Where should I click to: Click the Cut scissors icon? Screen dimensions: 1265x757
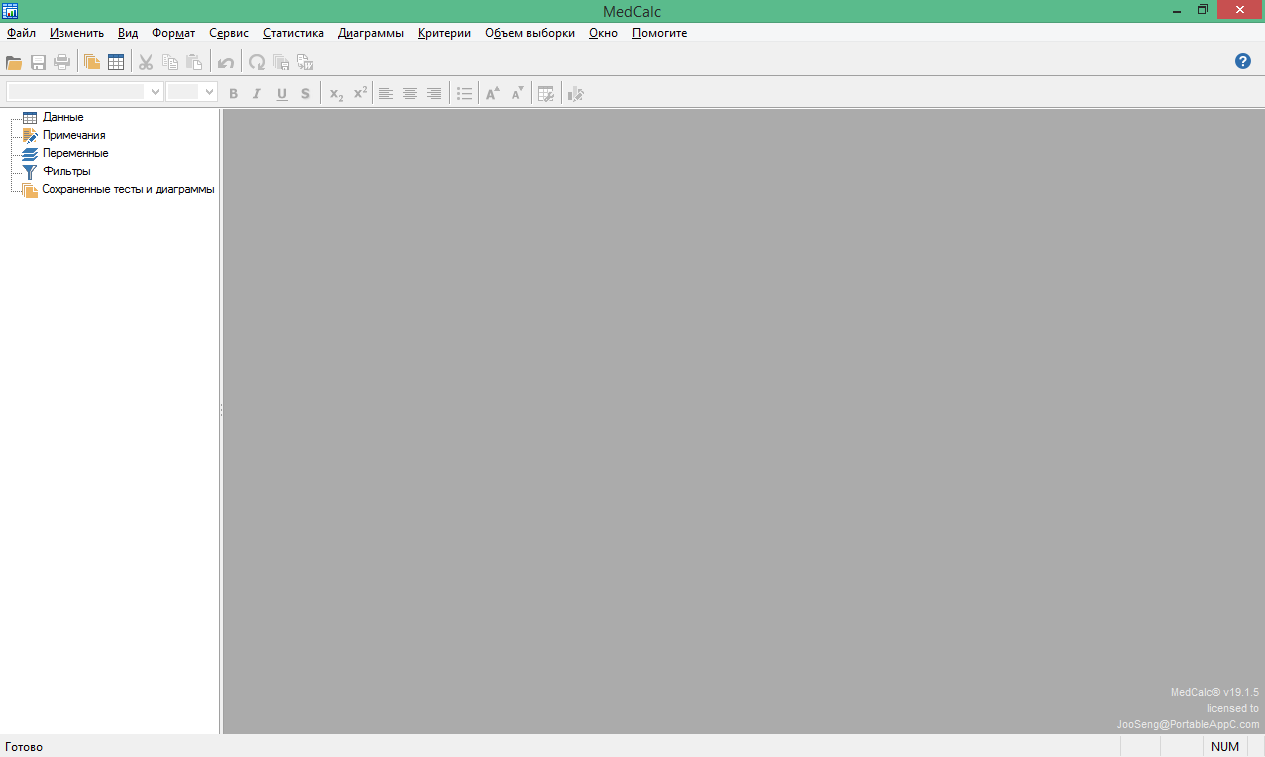(146, 62)
